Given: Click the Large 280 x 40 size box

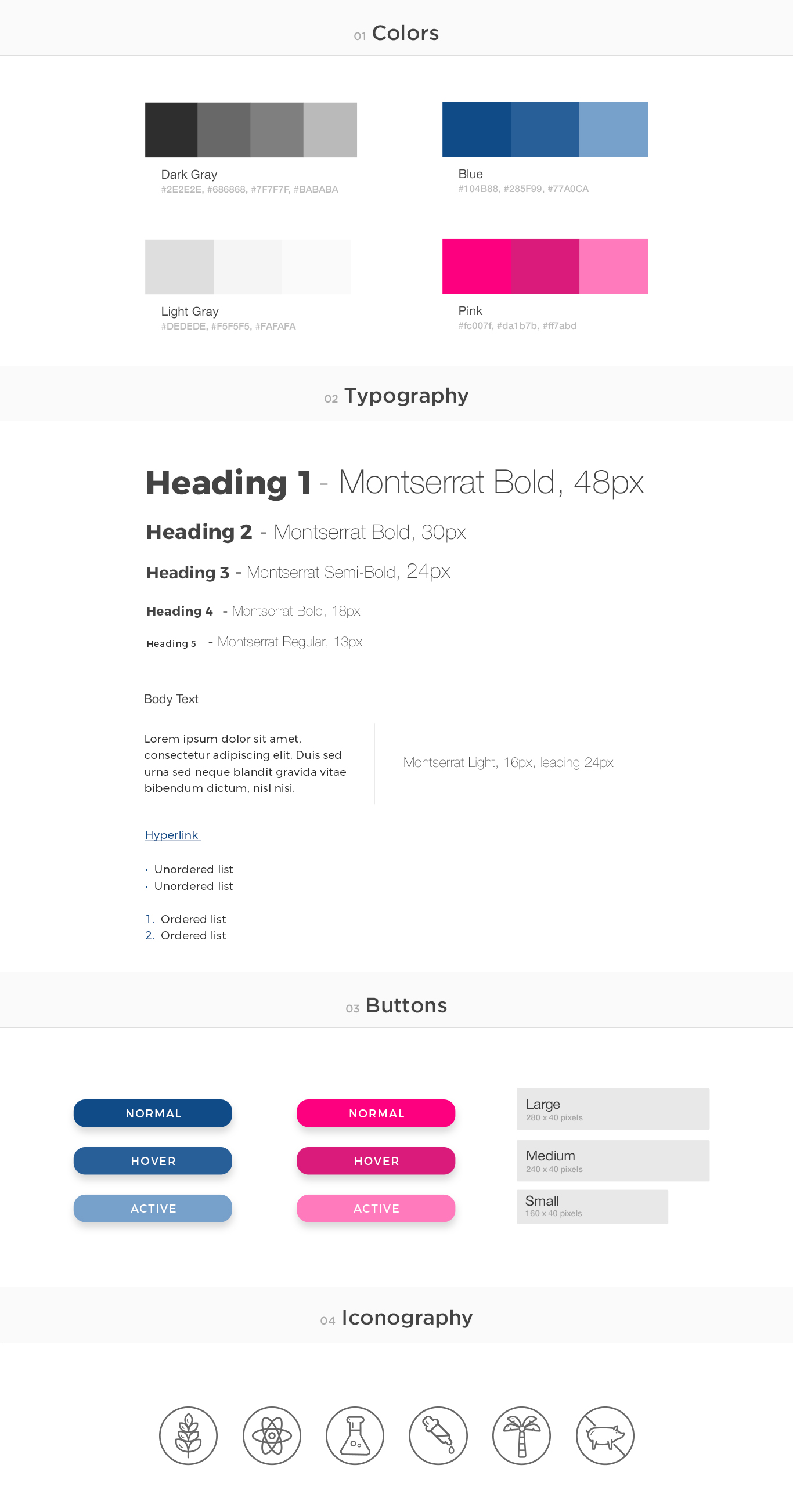Looking at the screenshot, I should (612, 1109).
